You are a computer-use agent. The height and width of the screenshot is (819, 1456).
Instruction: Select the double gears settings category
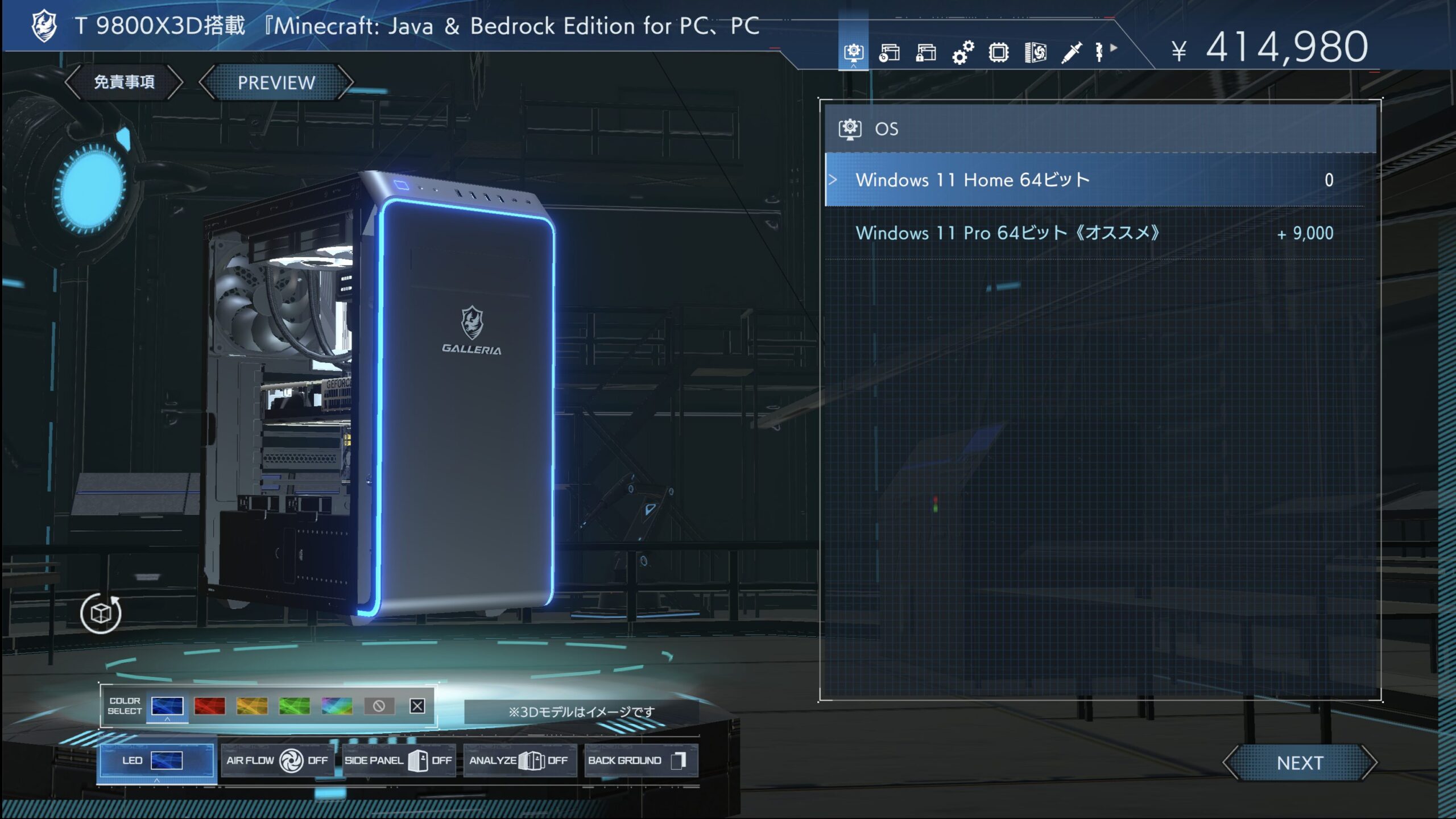pos(962,53)
